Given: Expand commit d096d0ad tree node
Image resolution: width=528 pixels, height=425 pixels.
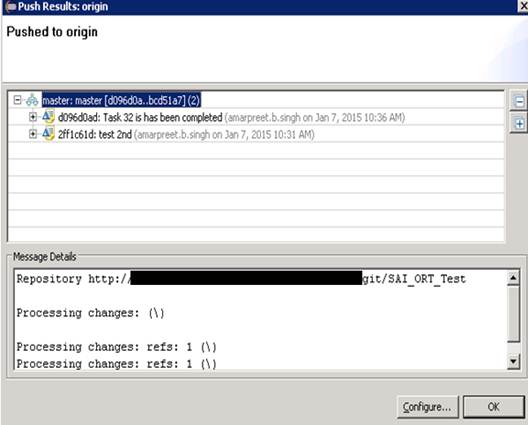Looking at the screenshot, I should 33,117.
